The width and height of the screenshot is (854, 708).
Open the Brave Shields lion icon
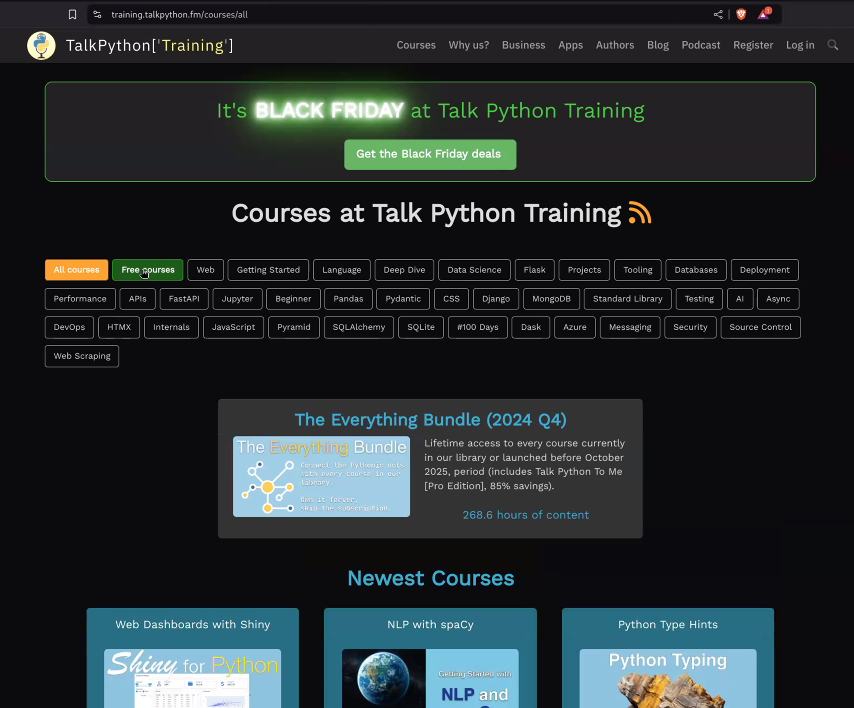click(741, 15)
